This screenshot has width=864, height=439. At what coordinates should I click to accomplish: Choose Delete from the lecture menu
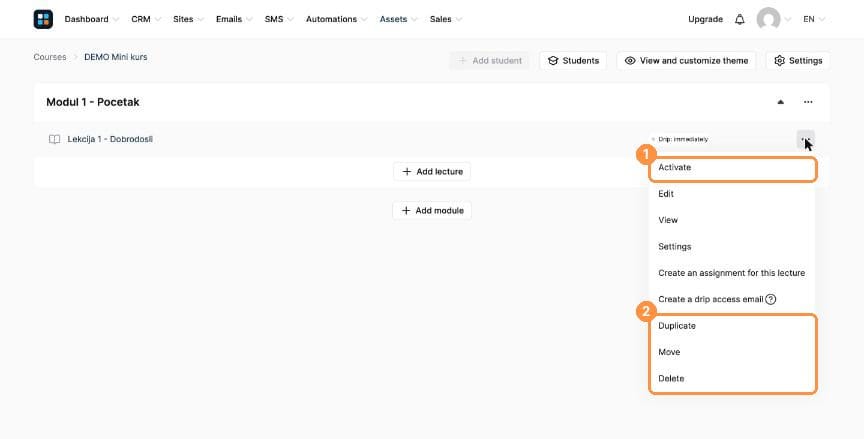tap(732, 379)
